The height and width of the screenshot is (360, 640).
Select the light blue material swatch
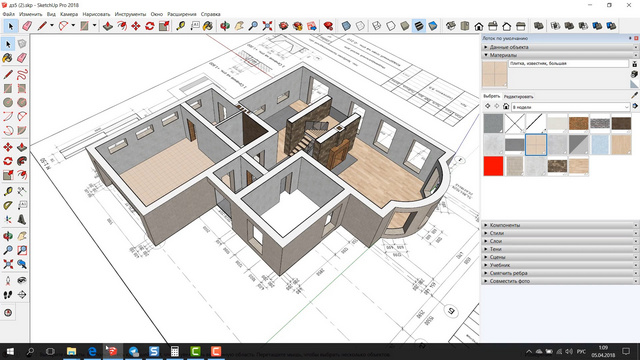click(x=600, y=144)
